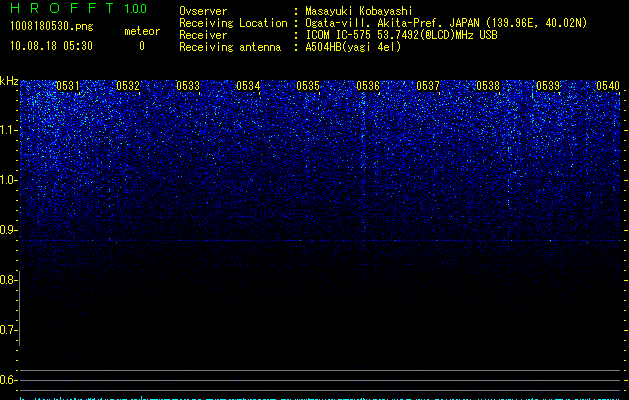Screen dimensions: 629x400
Task: Click the meteor count label
Action: (142, 31)
